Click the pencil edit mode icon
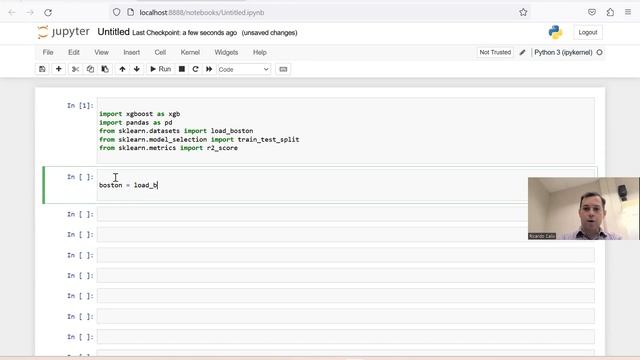640x360 pixels. coord(522,52)
